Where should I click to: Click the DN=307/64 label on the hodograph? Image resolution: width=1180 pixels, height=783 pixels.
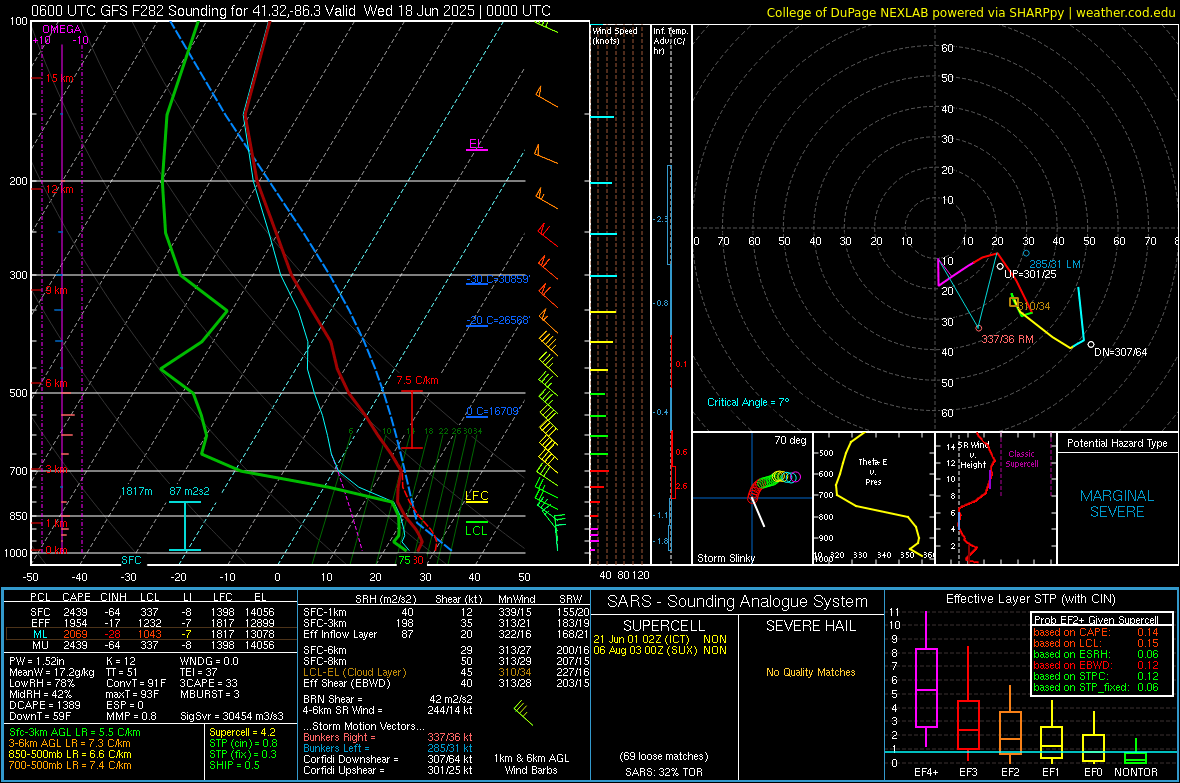click(1121, 352)
